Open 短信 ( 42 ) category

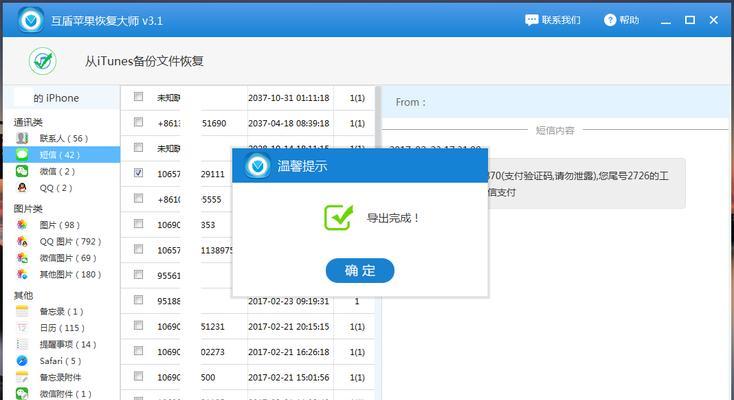point(60,155)
